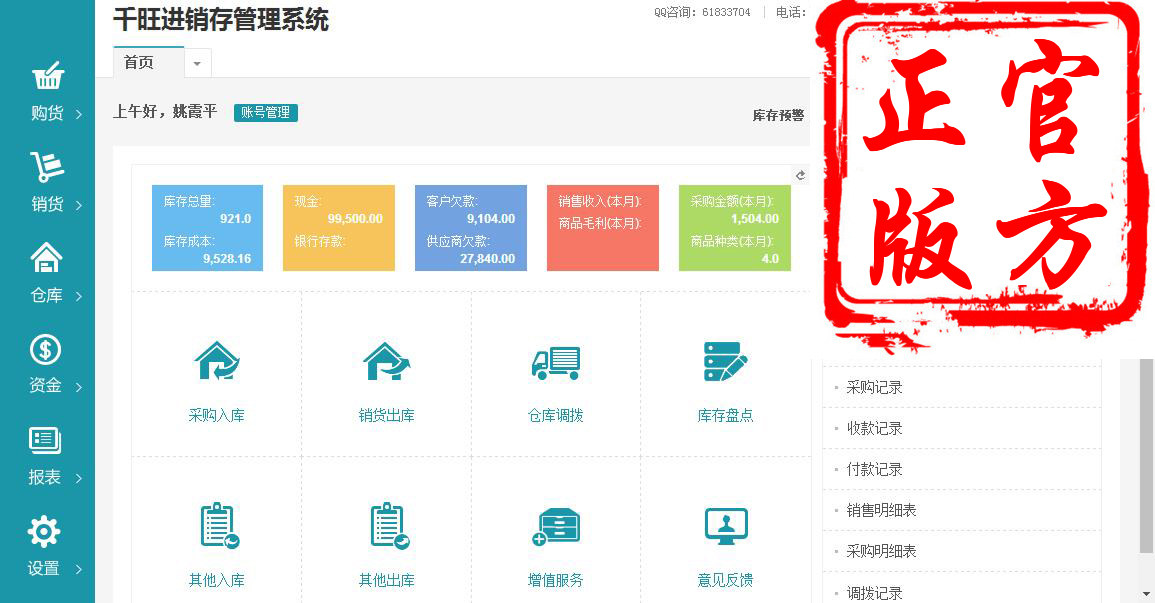This screenshot has width=1155, height=603.
Task: Open the 设置 gear icon
Action: [43, 532]
